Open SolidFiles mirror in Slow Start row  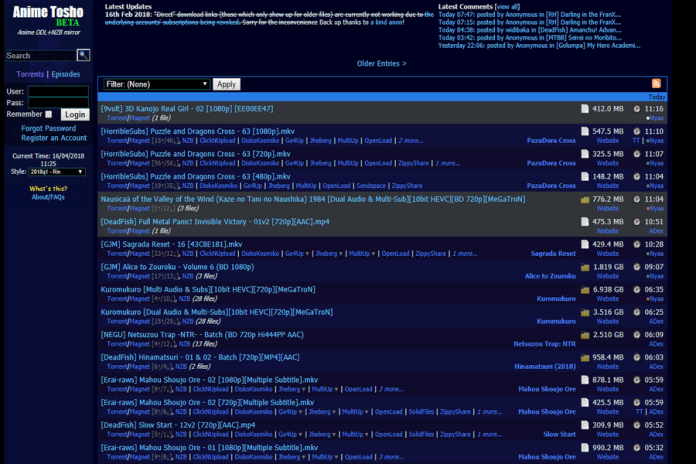pos(421,435)
